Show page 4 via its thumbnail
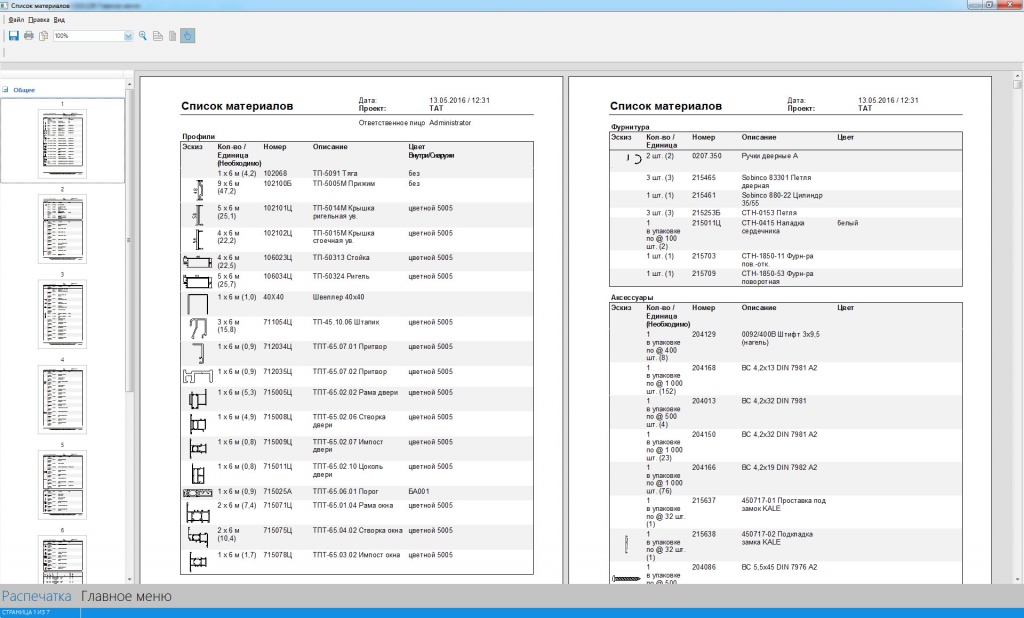 tap(62, 399)
